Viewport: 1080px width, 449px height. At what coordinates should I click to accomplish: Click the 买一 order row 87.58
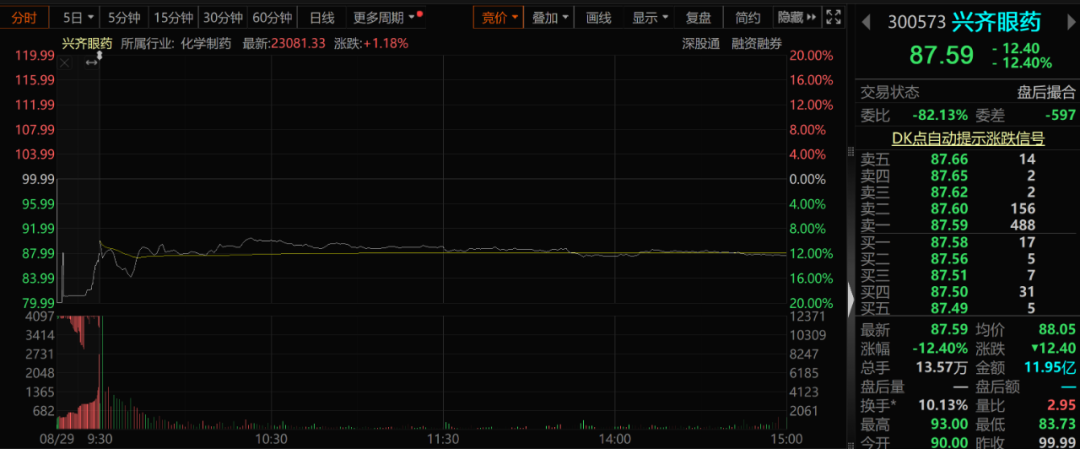tap(968, 242)
